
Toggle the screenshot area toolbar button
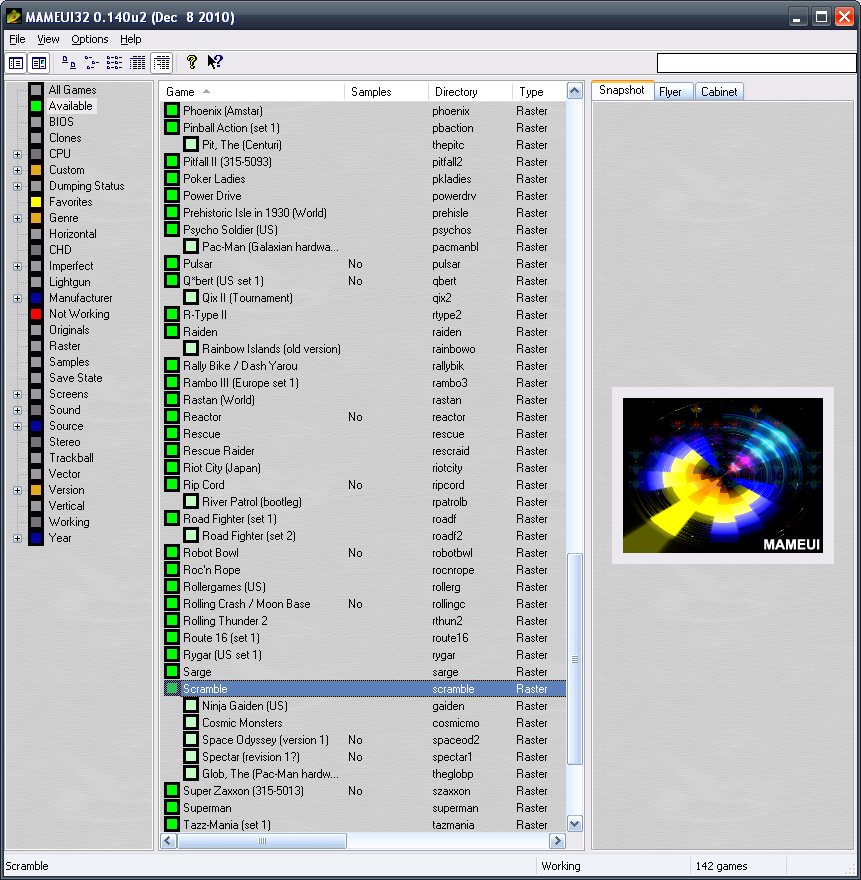[x=38, y=63]
